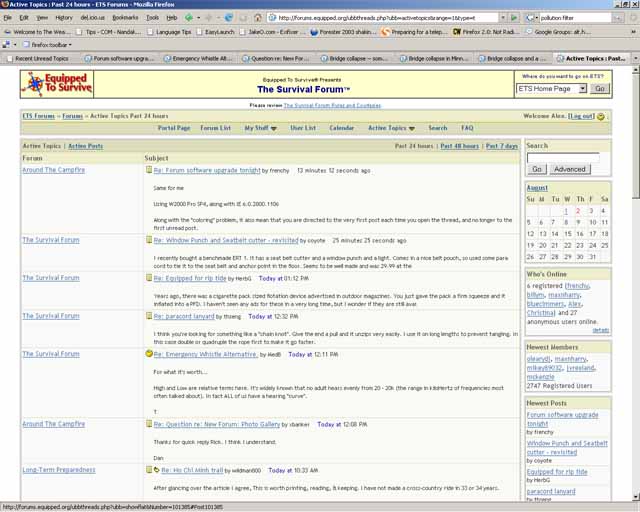The height and width of the screenshot is (512, 640).
Task: Click the browser Reload icon
Action: tap(229, 18)
